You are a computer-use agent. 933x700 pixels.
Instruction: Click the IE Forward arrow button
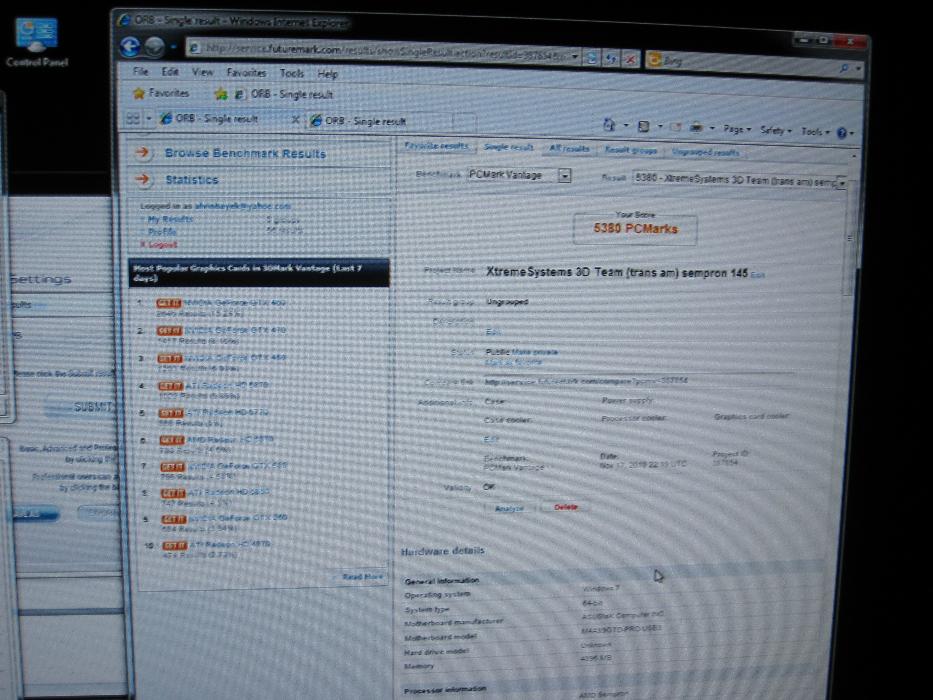pyautogui.click(x=155, y=47)
